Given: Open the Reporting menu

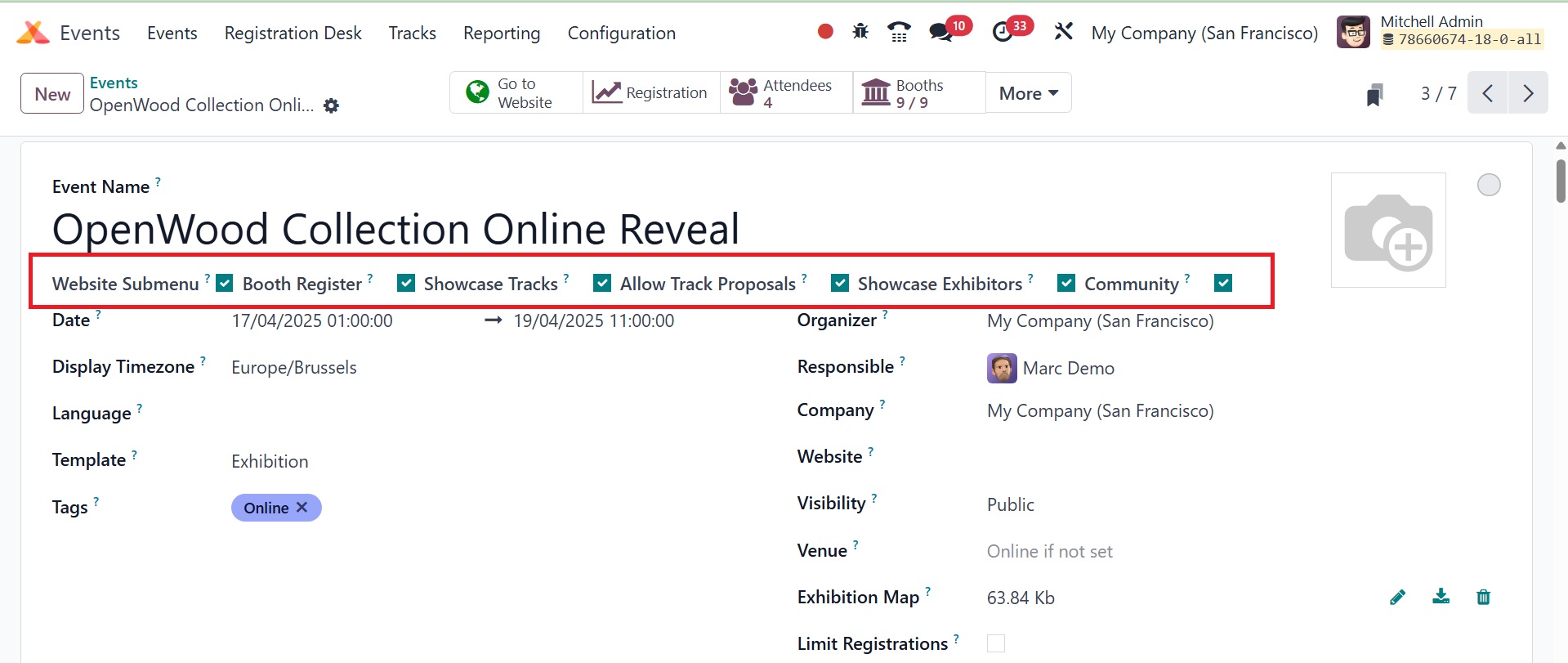Looking at the screenshot, I should click(502, 33).
